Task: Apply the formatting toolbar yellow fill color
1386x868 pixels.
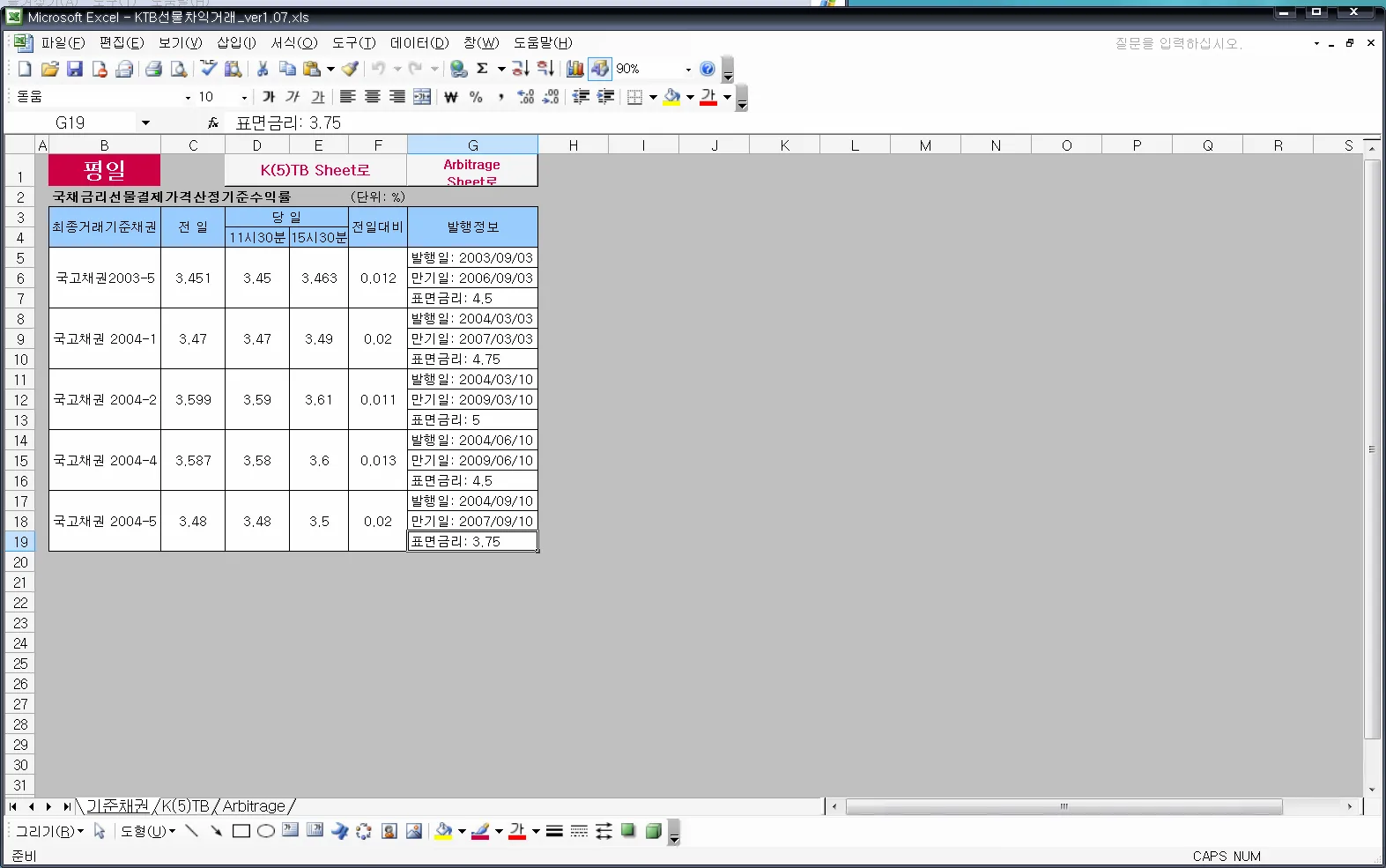Action: point(672,97)
